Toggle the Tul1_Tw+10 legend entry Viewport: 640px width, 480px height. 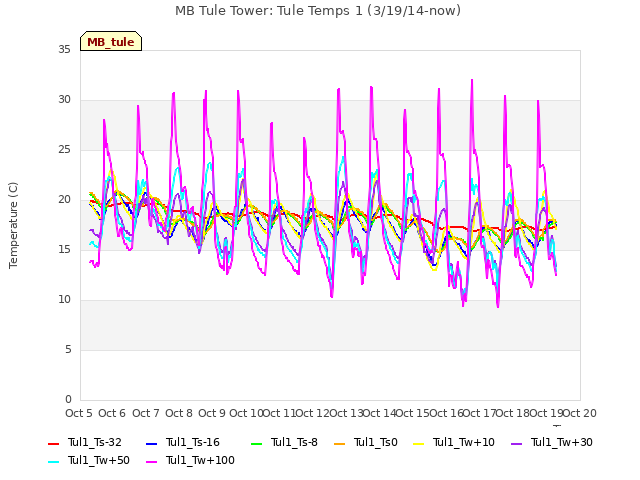[x=454, y=442]
